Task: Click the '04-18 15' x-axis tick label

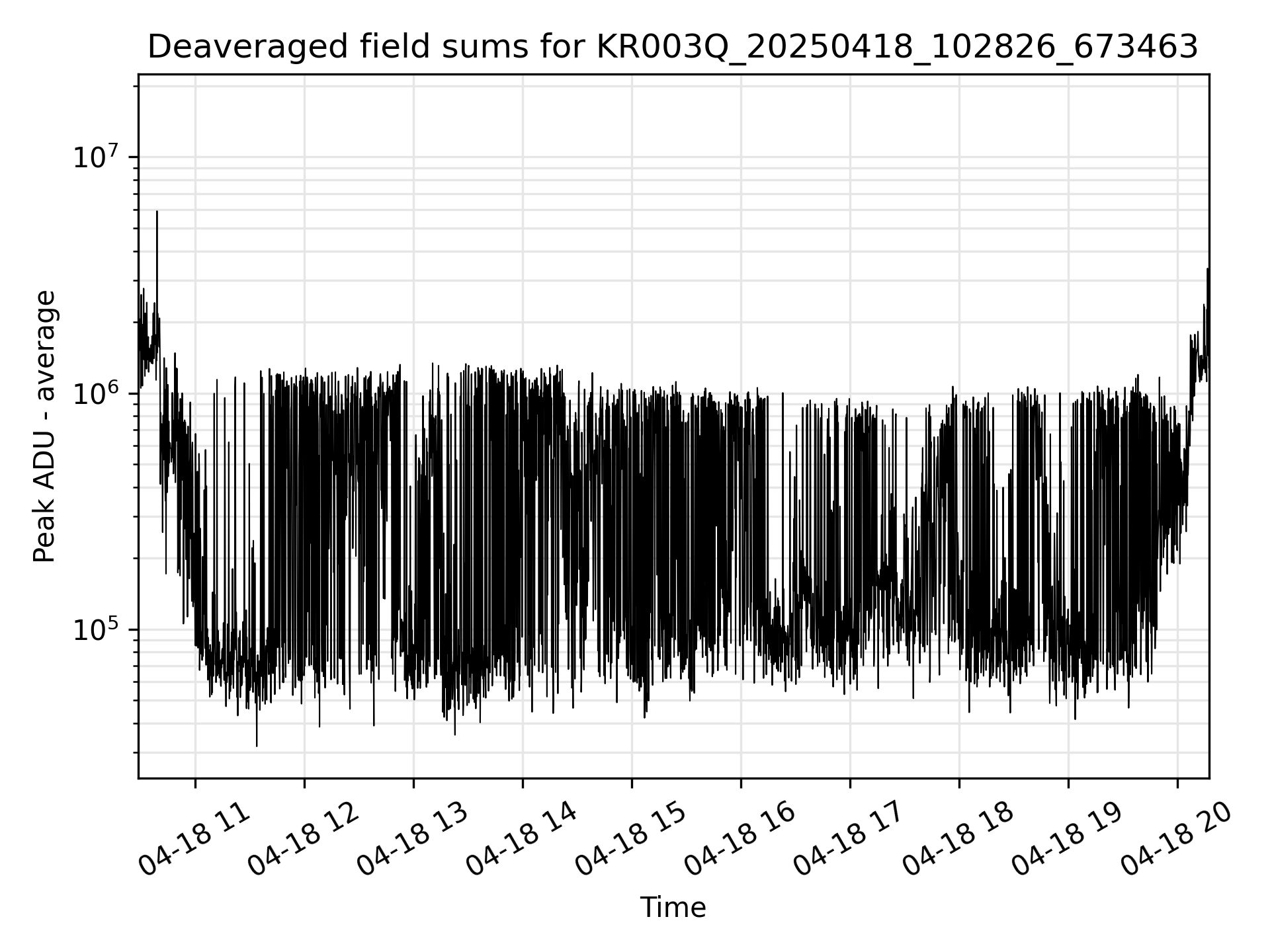Action: tap(631, 840)
